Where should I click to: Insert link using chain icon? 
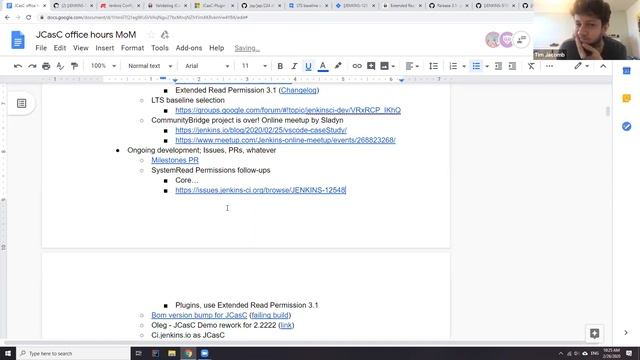click(x=357, y=66)
